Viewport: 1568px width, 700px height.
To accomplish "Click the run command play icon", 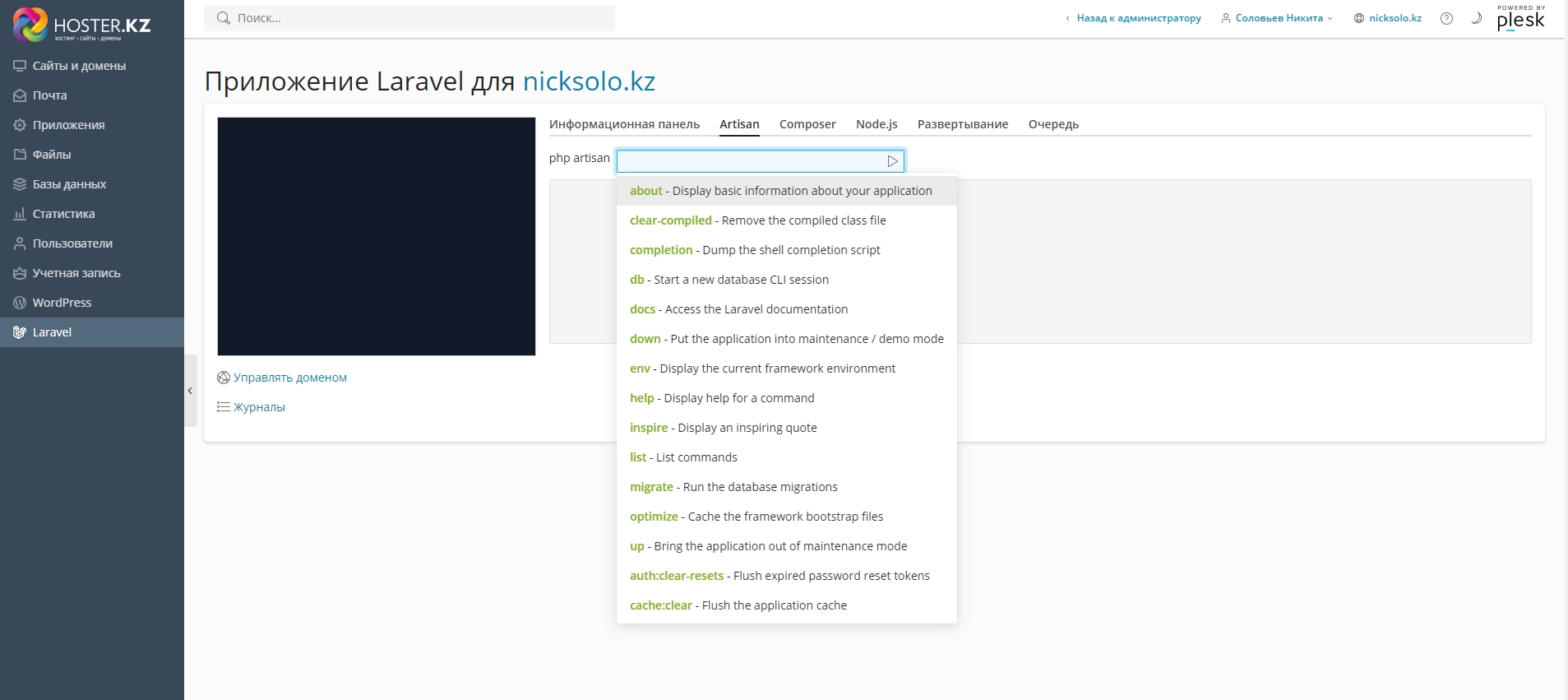I will tap(892, 161).
